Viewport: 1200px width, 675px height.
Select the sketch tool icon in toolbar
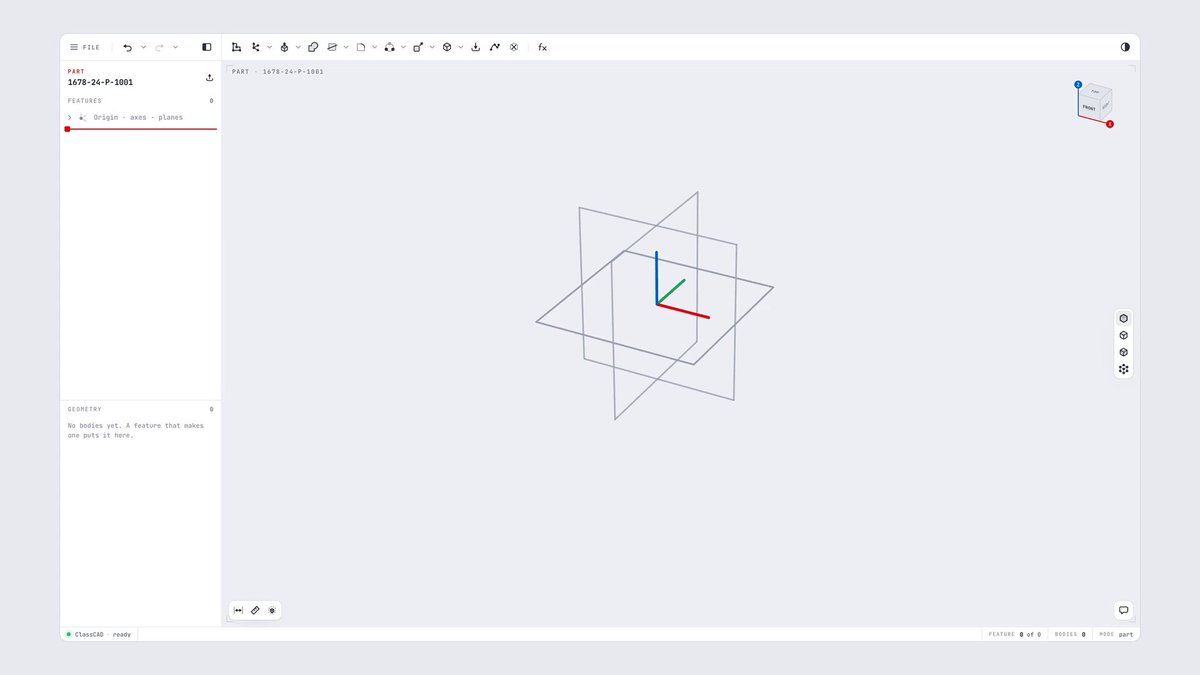coord(237,47)
